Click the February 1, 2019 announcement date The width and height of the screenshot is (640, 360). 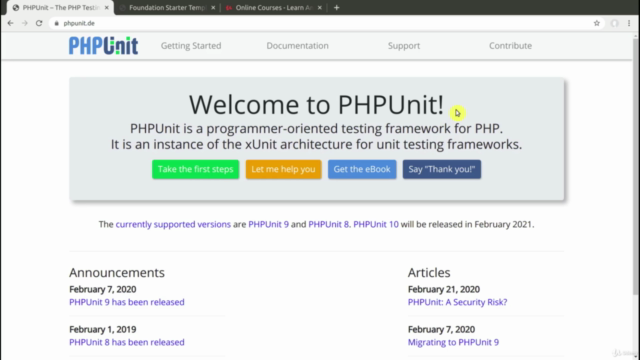(102, 329)
